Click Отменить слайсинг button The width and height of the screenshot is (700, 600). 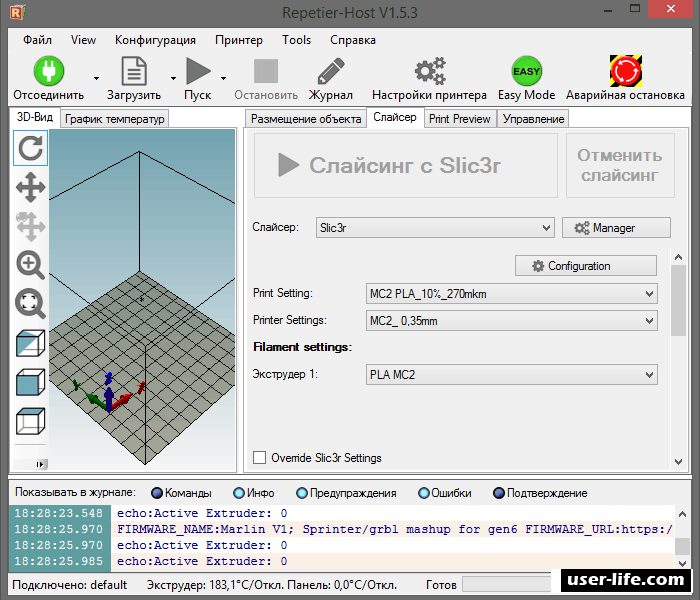point(620,165)
